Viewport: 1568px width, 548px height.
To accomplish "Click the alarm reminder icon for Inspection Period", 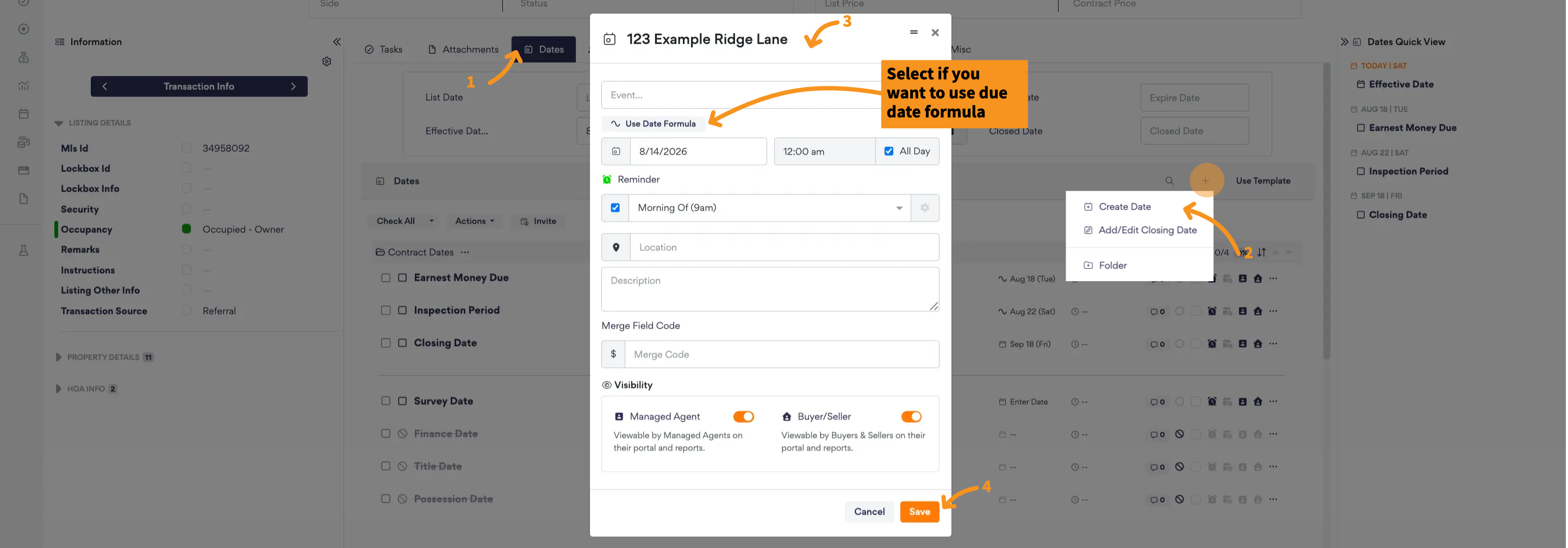I will tap(1212, 311).
